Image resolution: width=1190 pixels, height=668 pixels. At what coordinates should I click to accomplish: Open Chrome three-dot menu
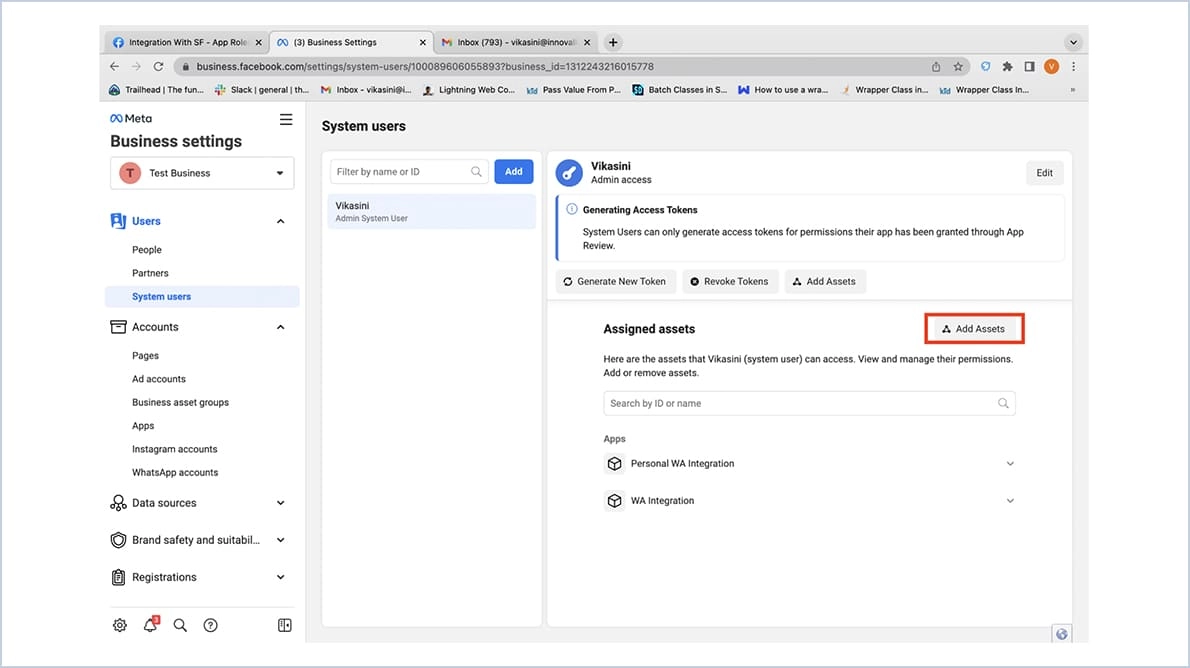tap(1073, 66)
